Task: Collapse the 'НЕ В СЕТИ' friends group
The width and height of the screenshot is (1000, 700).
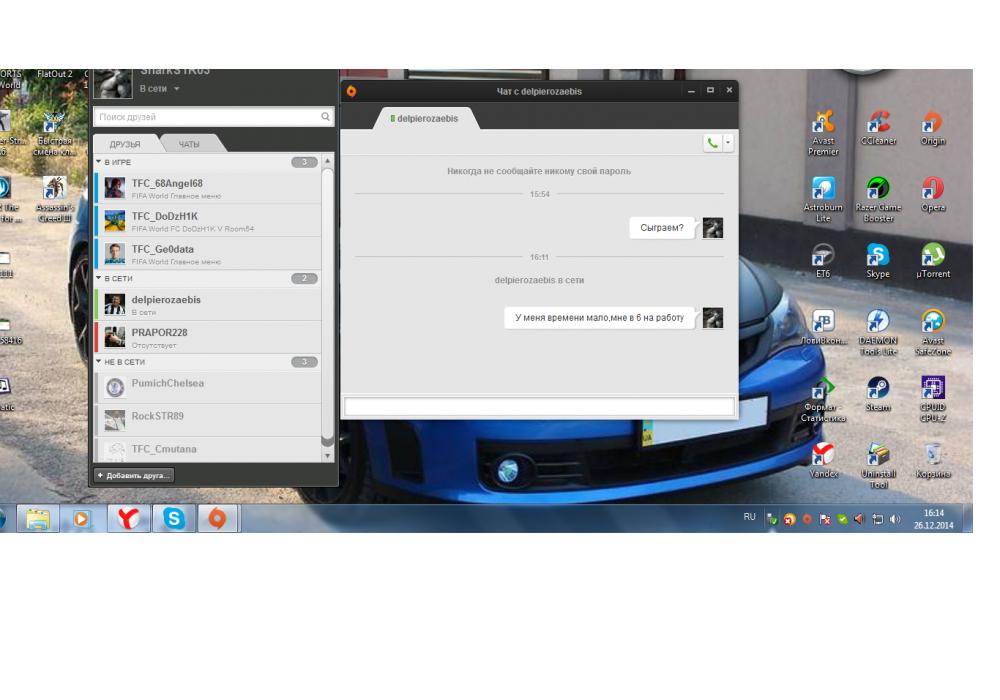Action: (99, 362)
